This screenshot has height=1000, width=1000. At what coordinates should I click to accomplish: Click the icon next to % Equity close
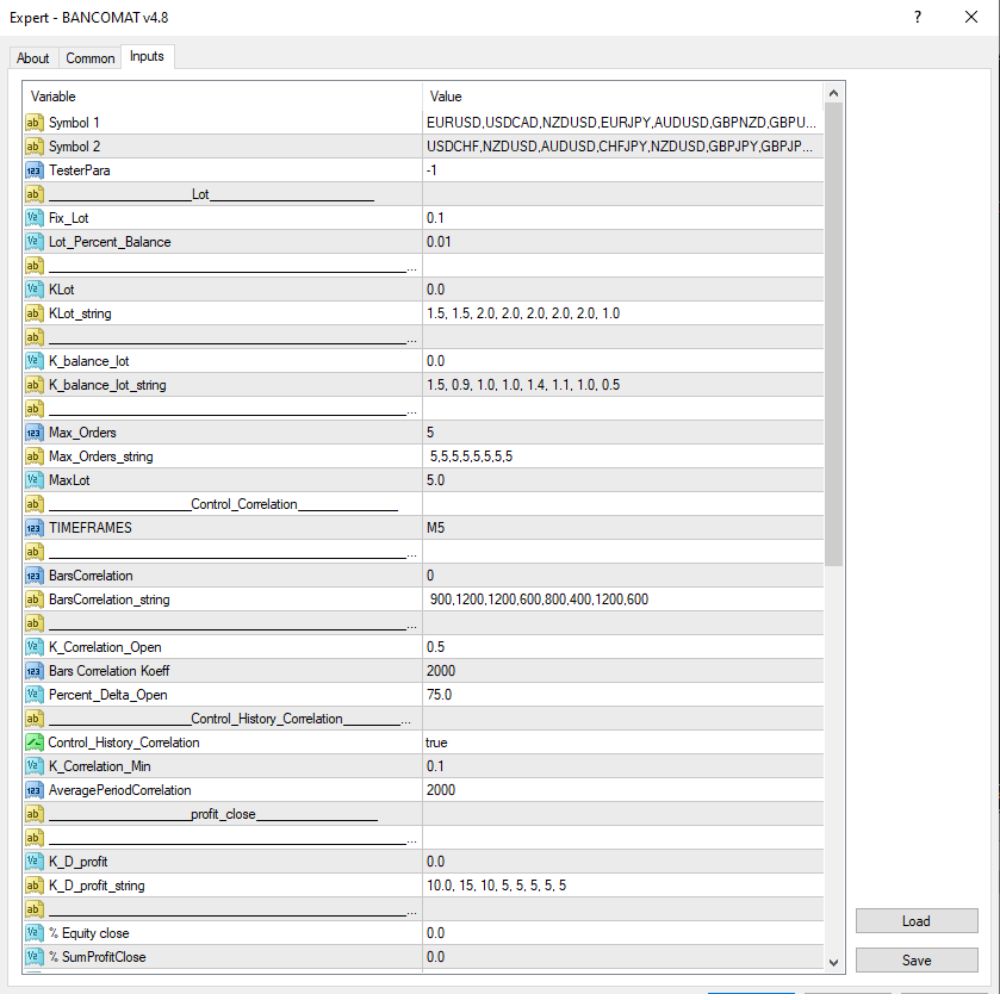[34, 933]
